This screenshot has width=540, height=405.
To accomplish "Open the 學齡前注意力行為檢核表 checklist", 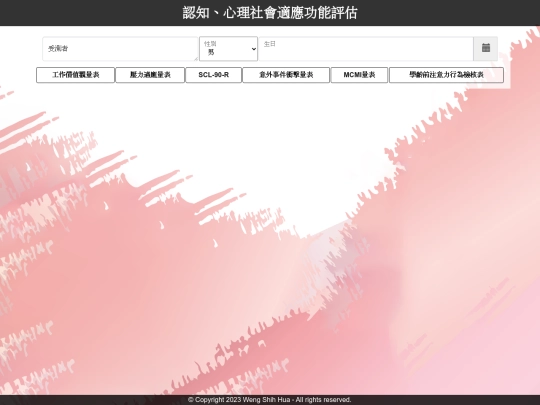I will coord(446,75).
